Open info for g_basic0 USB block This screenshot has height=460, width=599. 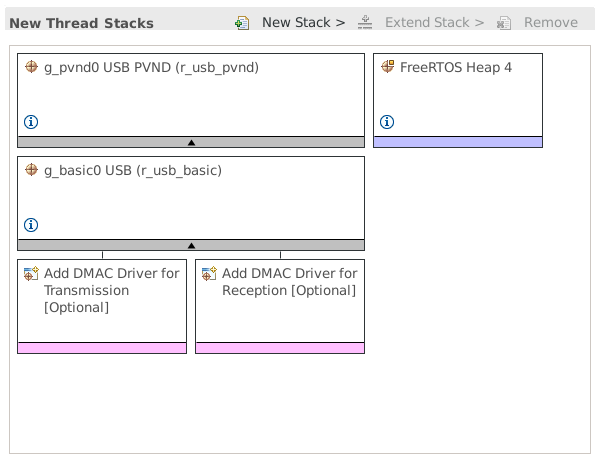tap(31, 225)
